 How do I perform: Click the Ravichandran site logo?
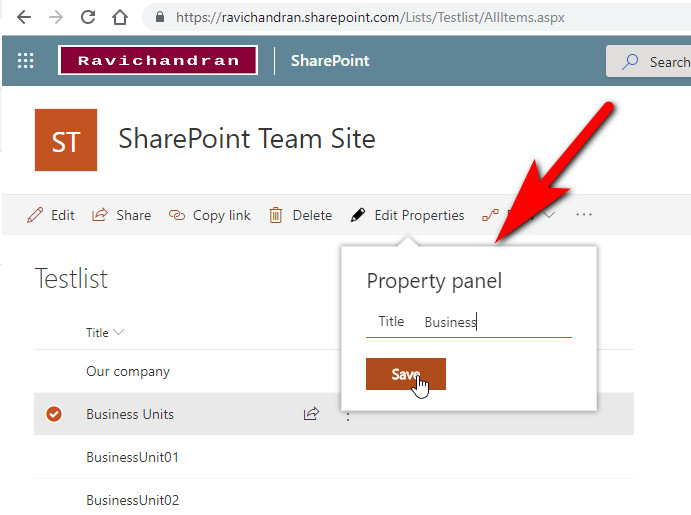click(158, 60)
